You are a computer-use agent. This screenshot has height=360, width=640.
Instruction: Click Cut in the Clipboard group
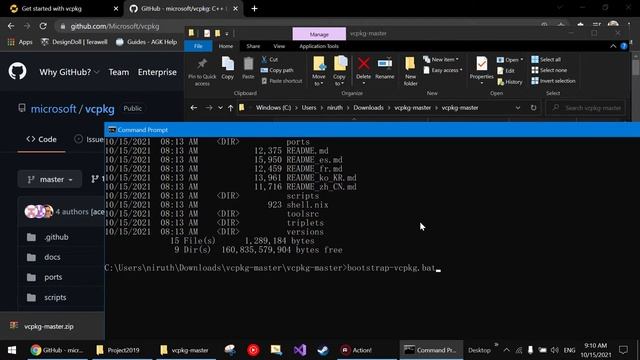(x=269, y=60)
